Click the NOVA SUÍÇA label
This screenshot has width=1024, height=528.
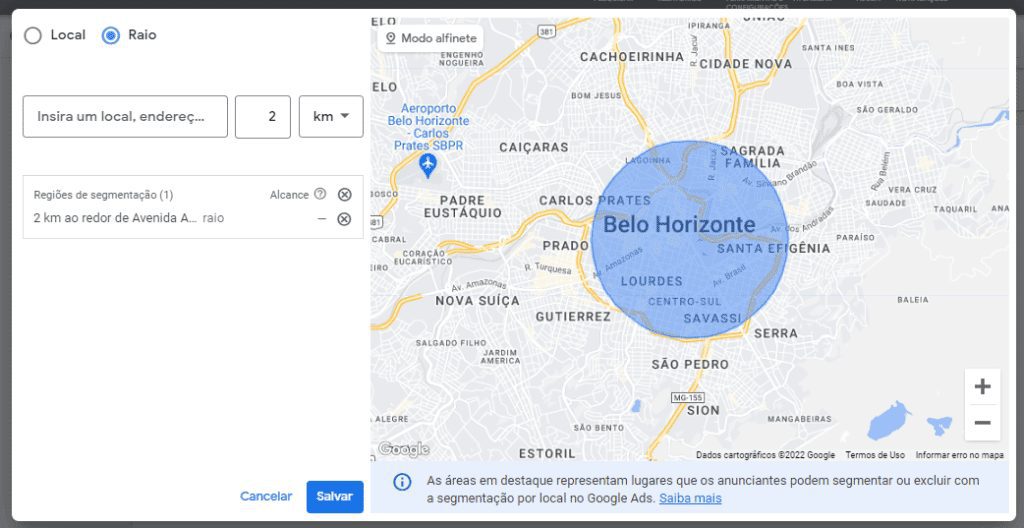(x=478, y=301)
